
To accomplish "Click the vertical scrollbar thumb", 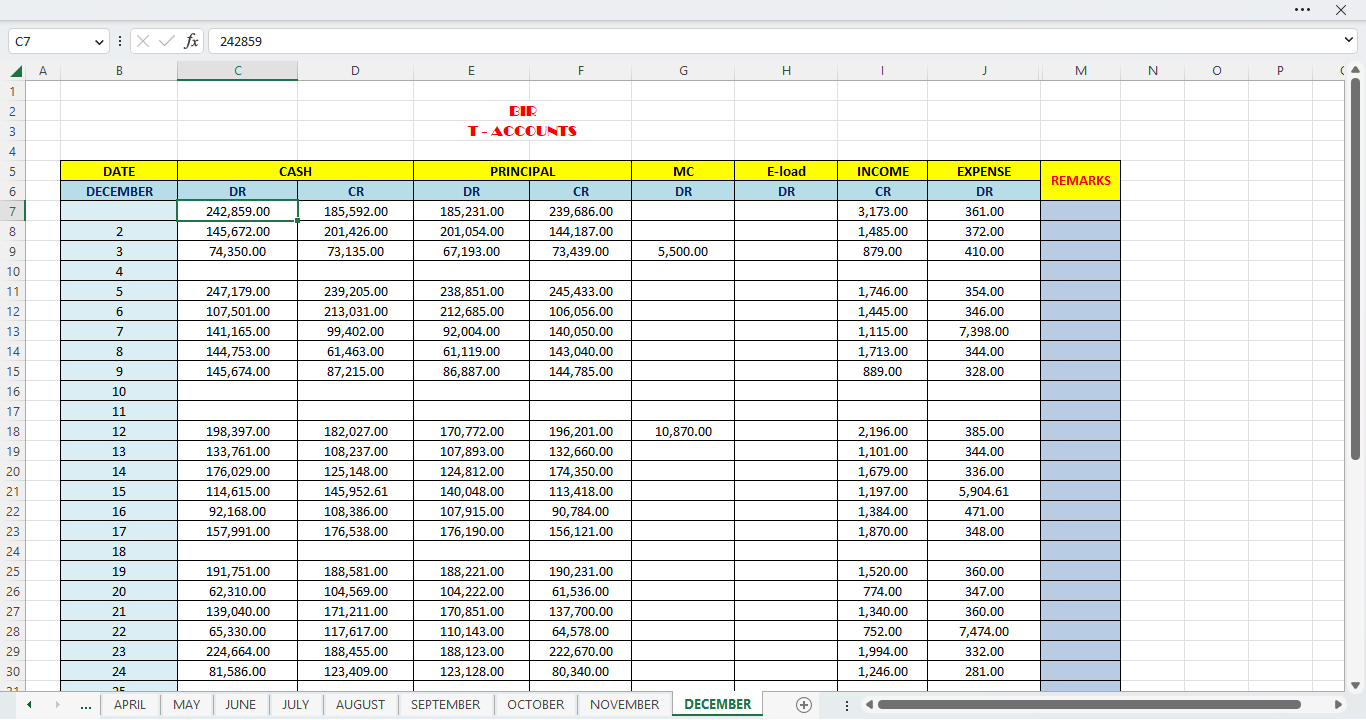I will tap(1356, 270).
